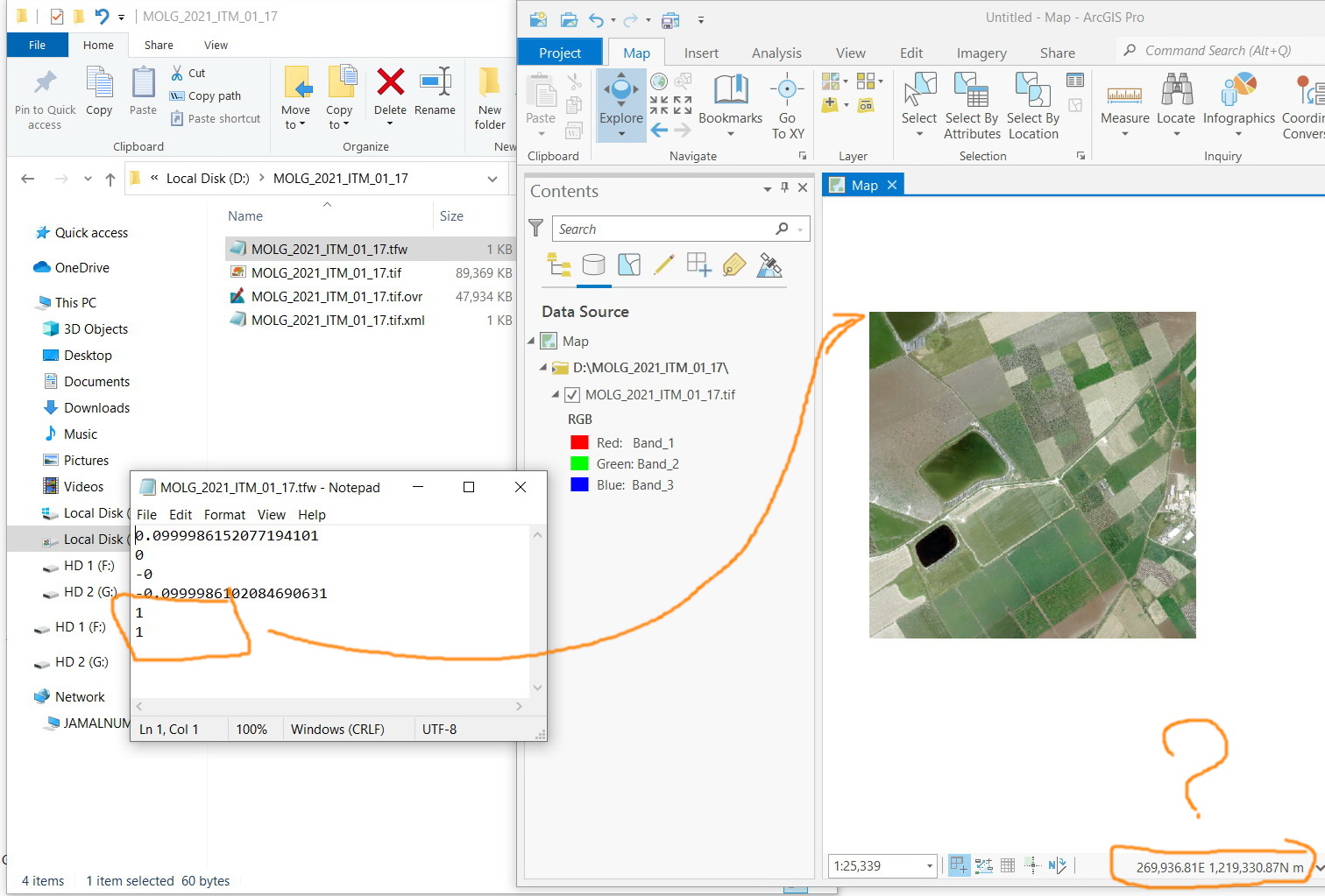Click Paste shortcut in the Explorer ribbon
Viewport: 1325px width, 896px height.
coord(216,119)
